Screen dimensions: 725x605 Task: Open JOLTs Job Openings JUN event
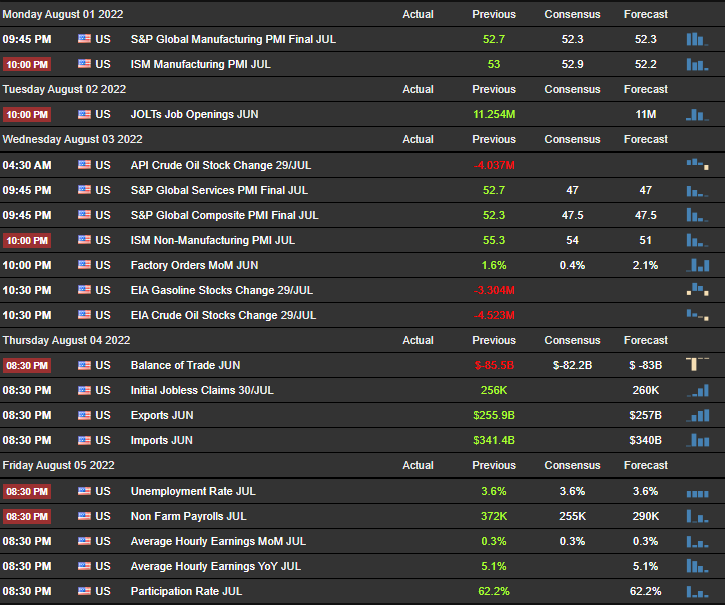[x=194, y=114]
